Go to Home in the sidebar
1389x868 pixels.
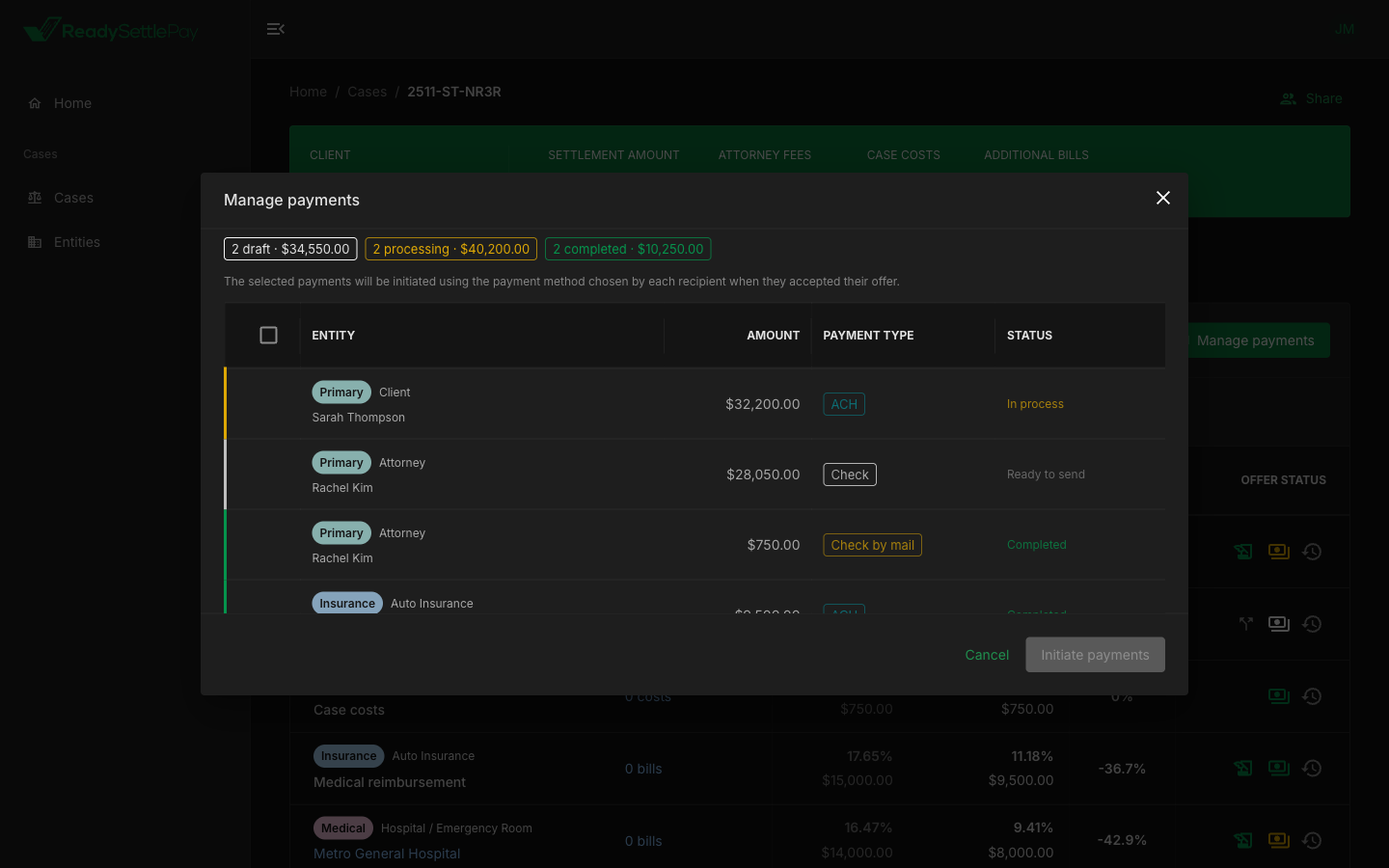click(x=72, y=103)
